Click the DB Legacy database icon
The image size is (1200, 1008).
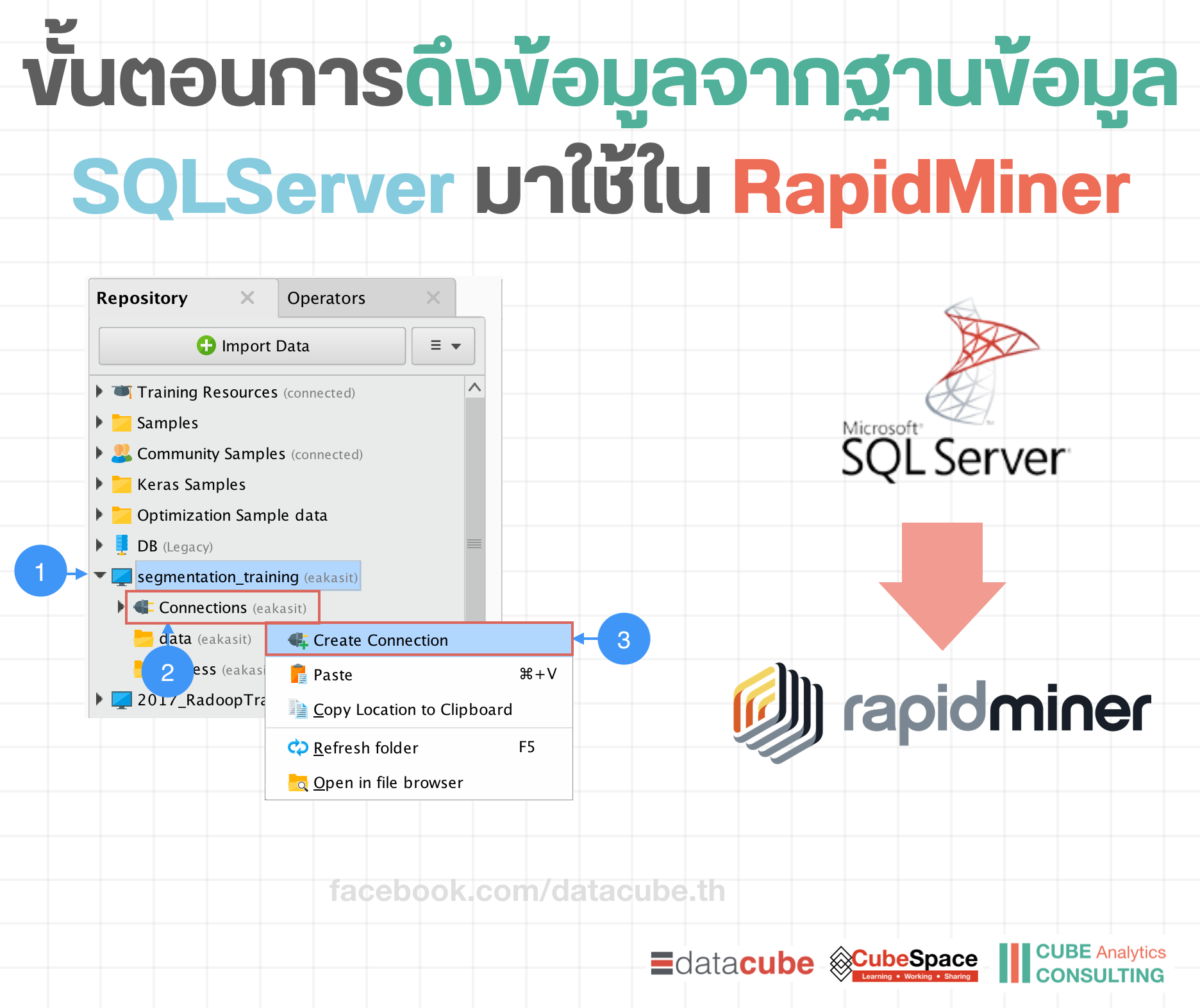[122, 545]
